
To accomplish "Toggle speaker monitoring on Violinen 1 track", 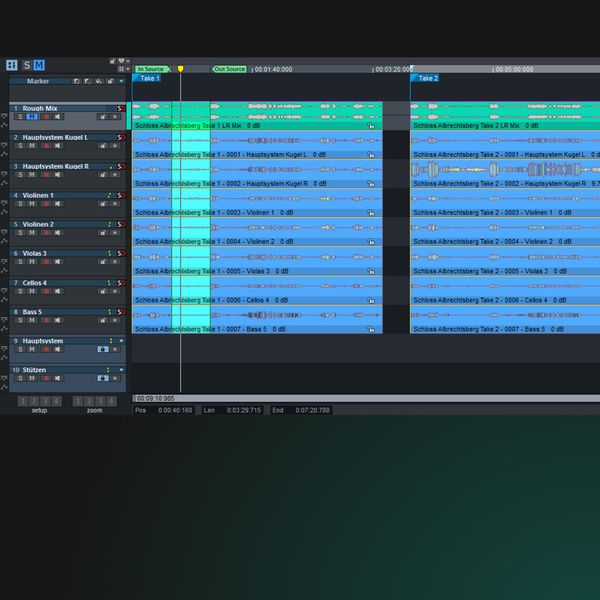I will pyautogui.click(x=57, y=204).
